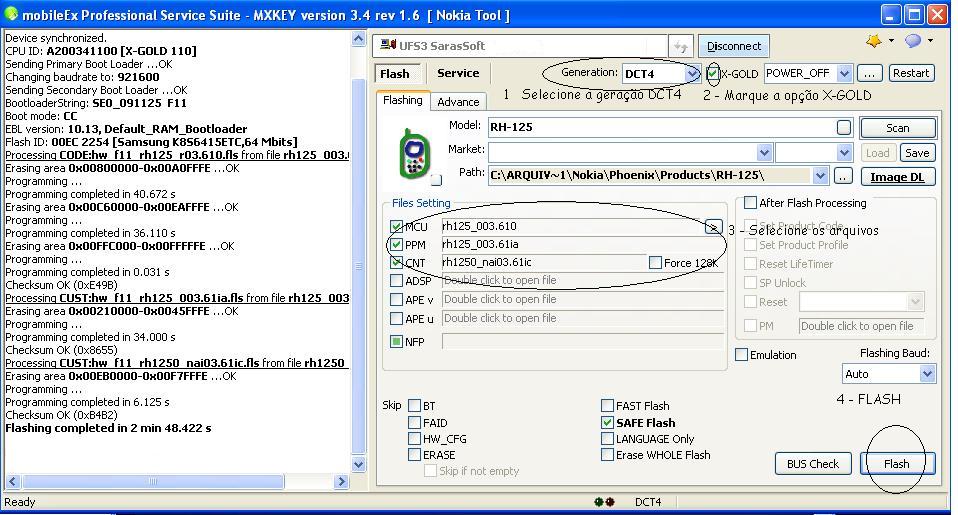Uncheck the PPM file checkbox
The image size is (958, 515).
[x=397, y=245]
